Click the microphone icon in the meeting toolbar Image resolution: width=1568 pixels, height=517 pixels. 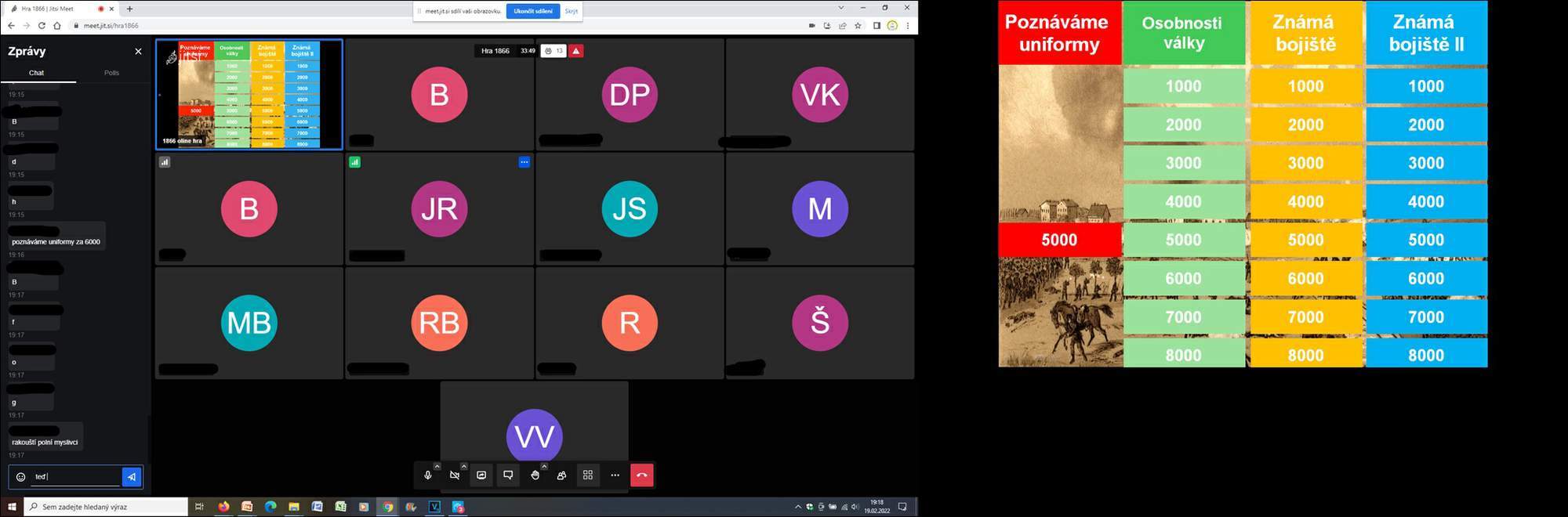427,475
